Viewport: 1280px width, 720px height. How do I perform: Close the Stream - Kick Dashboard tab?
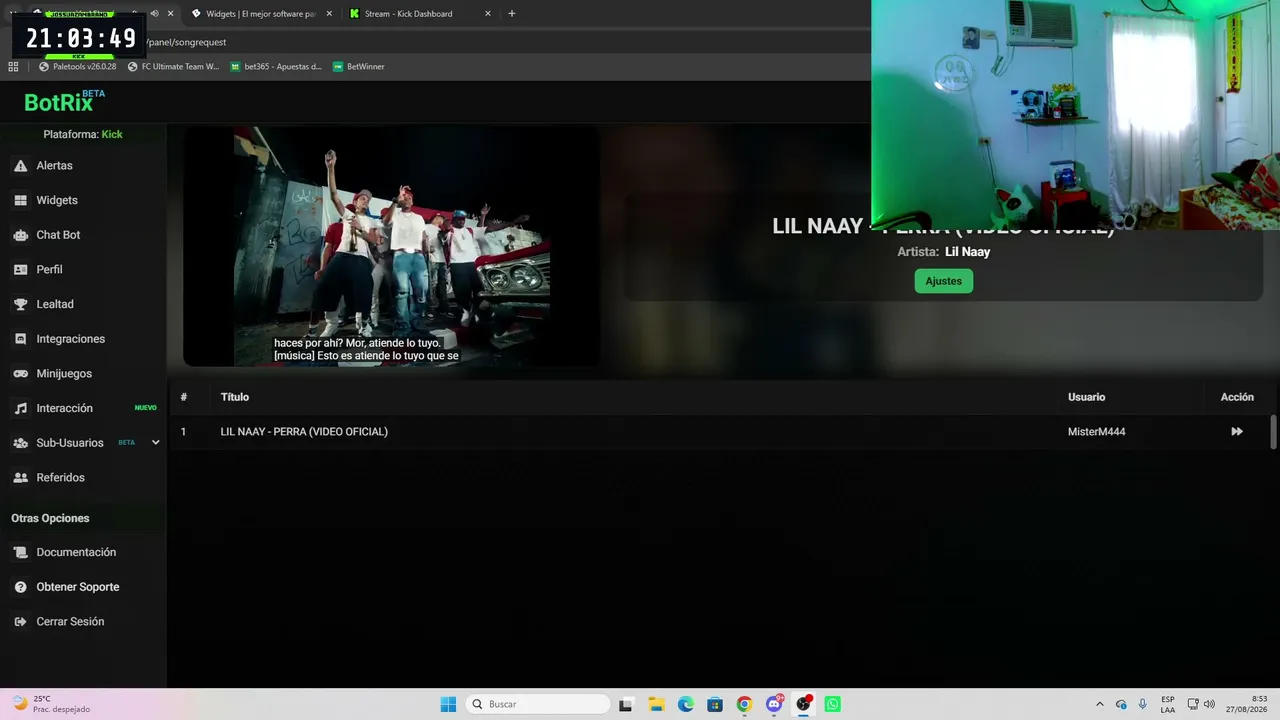(488, 14)
